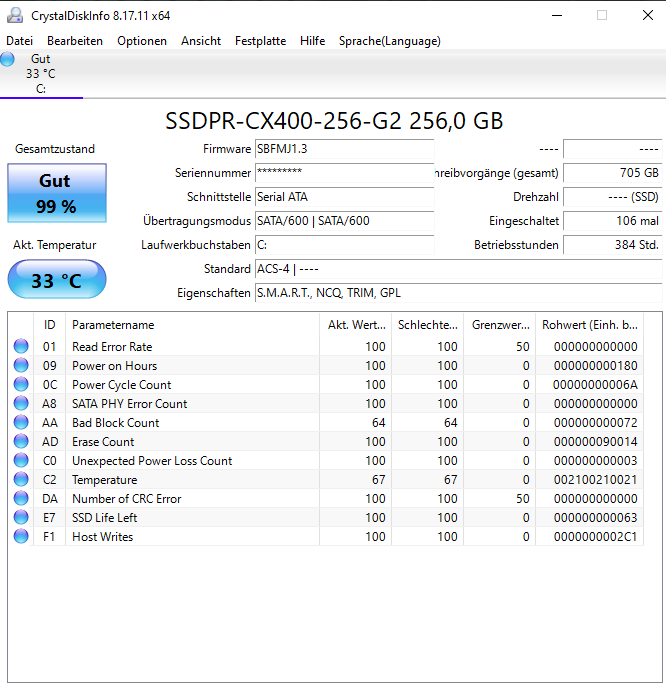
Task: Select the Temperature parameter name in table
Action: pyautogui.click(x=105, y=480)
